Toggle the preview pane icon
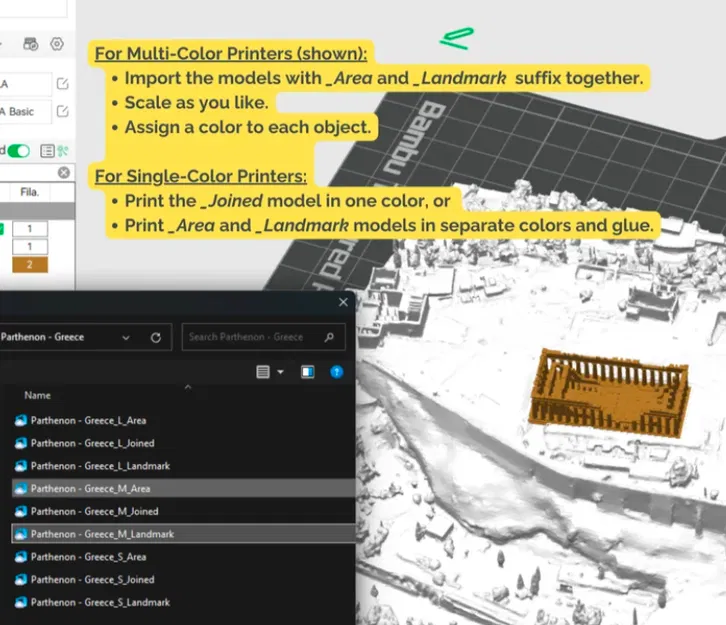 [307, 372]
